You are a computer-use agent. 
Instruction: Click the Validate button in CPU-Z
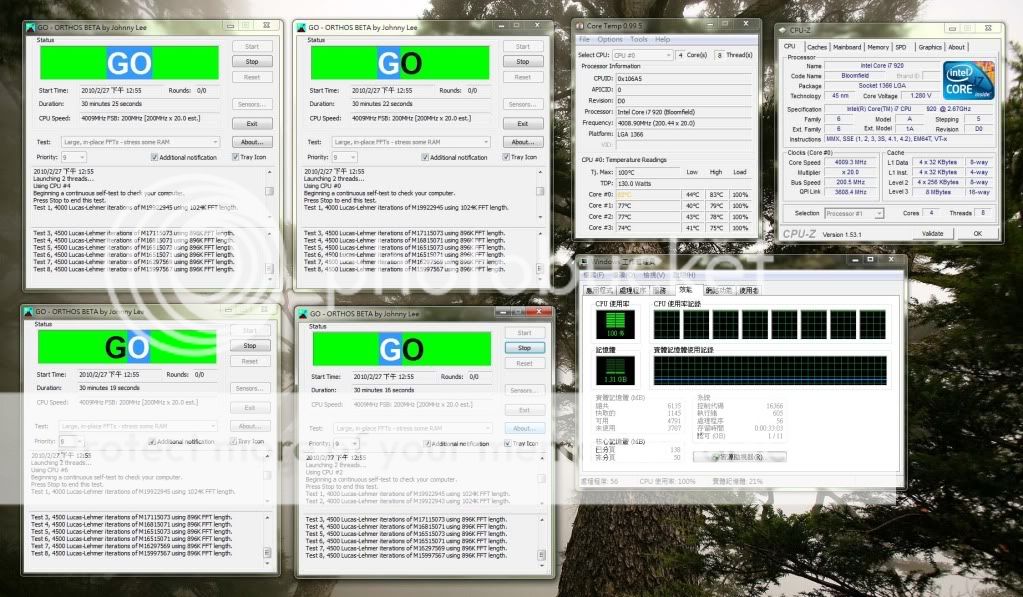tap(932, 233)
